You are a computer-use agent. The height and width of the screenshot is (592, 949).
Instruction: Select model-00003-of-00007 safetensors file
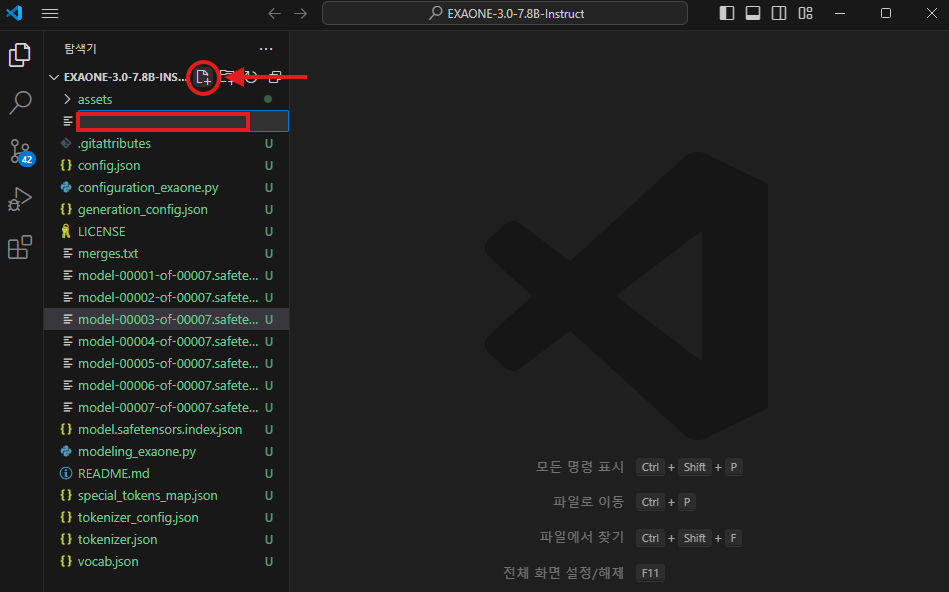point(168,320)
